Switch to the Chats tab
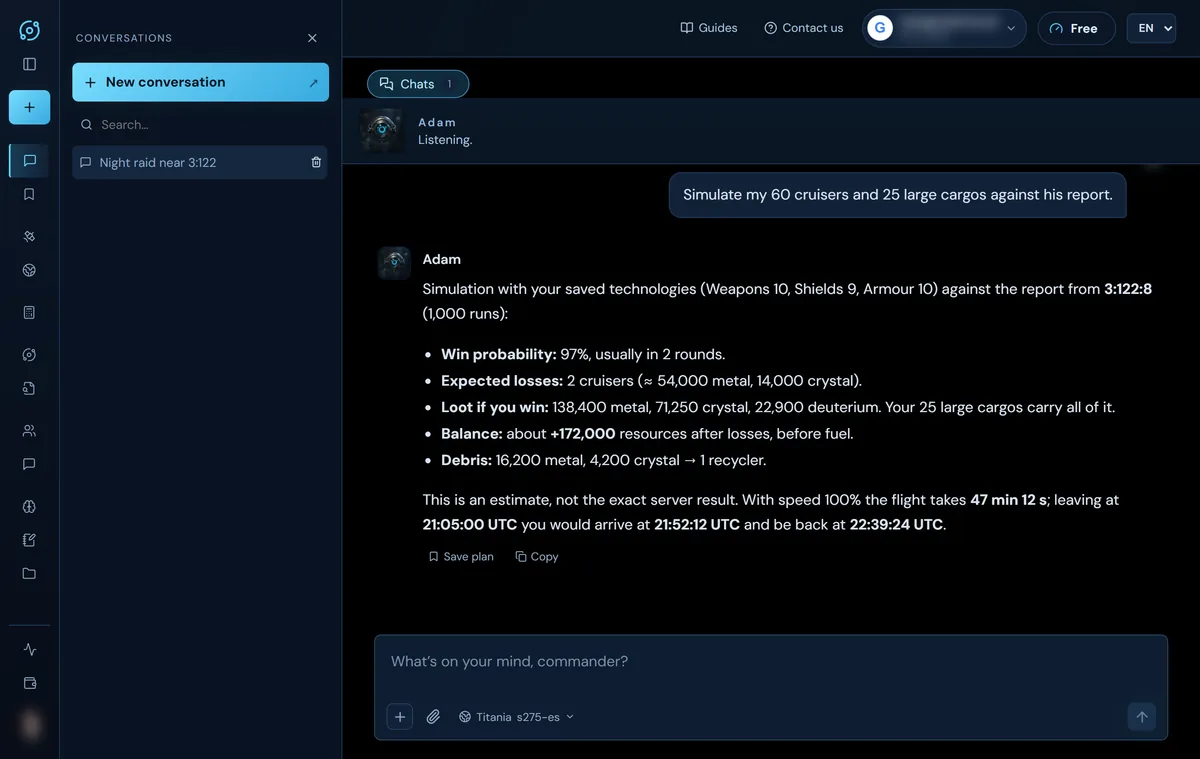This screenshot has height=759, width=1200. point(418,84)
